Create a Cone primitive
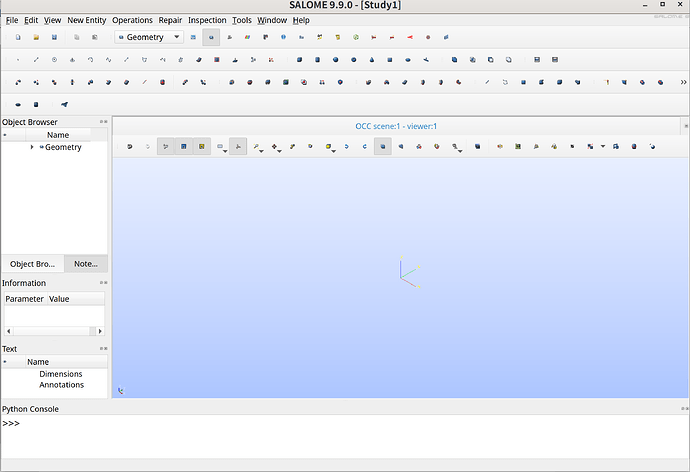 (371, 60)
